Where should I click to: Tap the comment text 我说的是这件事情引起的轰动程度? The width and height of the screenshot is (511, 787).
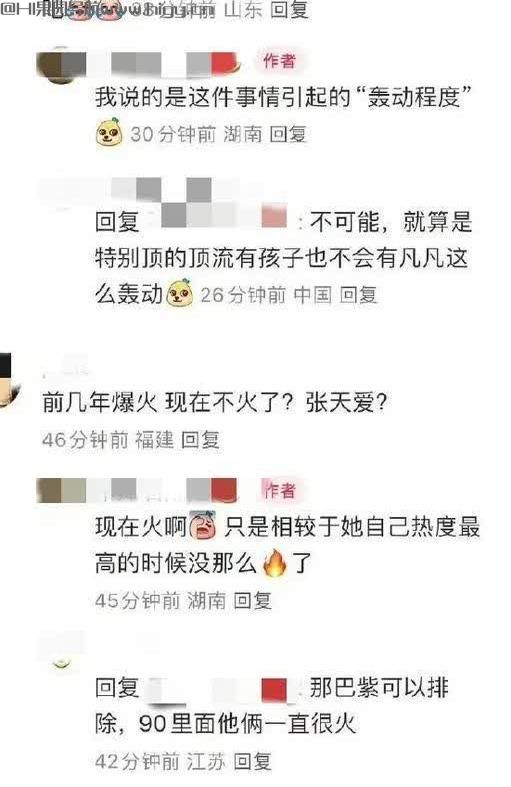pyautogui.click(x=285, y=97)
